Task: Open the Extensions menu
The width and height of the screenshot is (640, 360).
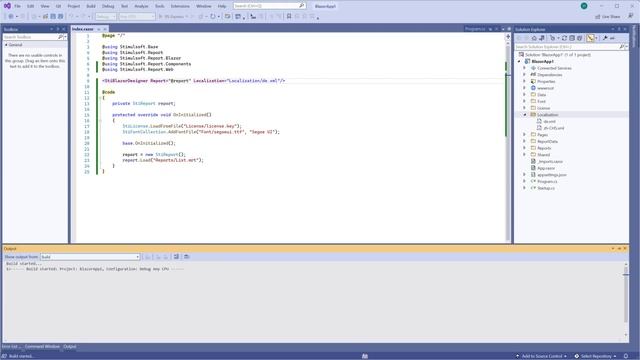Action: 180,6
